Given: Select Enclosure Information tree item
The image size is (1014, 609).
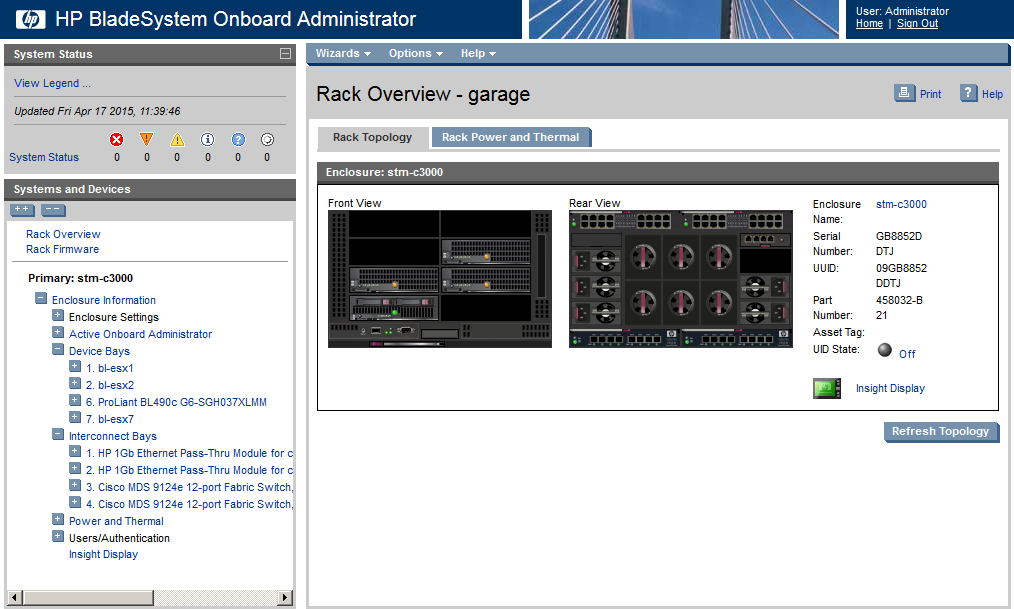Looking at the screenshot, I should pos(104,300).
